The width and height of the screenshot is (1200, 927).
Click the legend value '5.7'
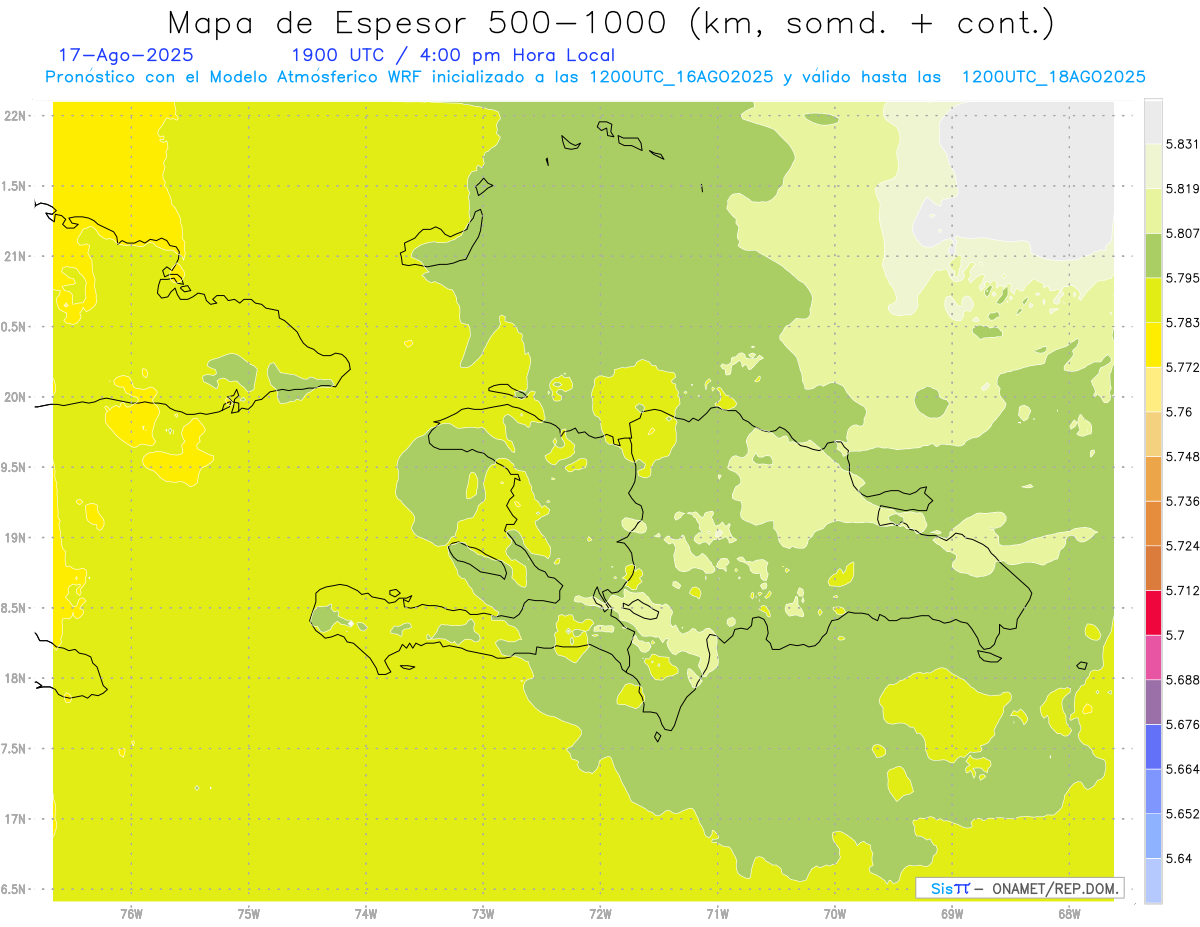click(x=1175, y=635)
